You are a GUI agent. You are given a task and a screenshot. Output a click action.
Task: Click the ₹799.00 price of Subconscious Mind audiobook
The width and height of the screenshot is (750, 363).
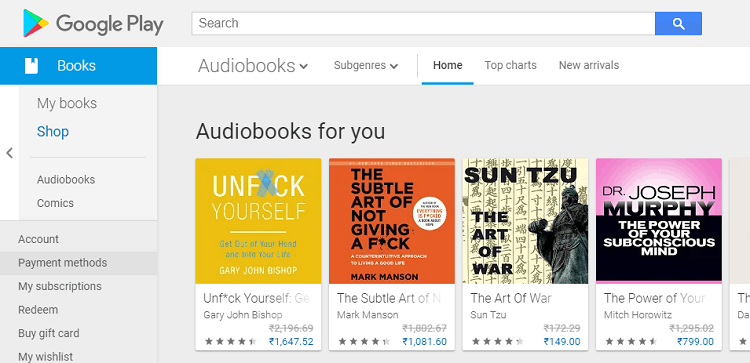click(695, 341)
